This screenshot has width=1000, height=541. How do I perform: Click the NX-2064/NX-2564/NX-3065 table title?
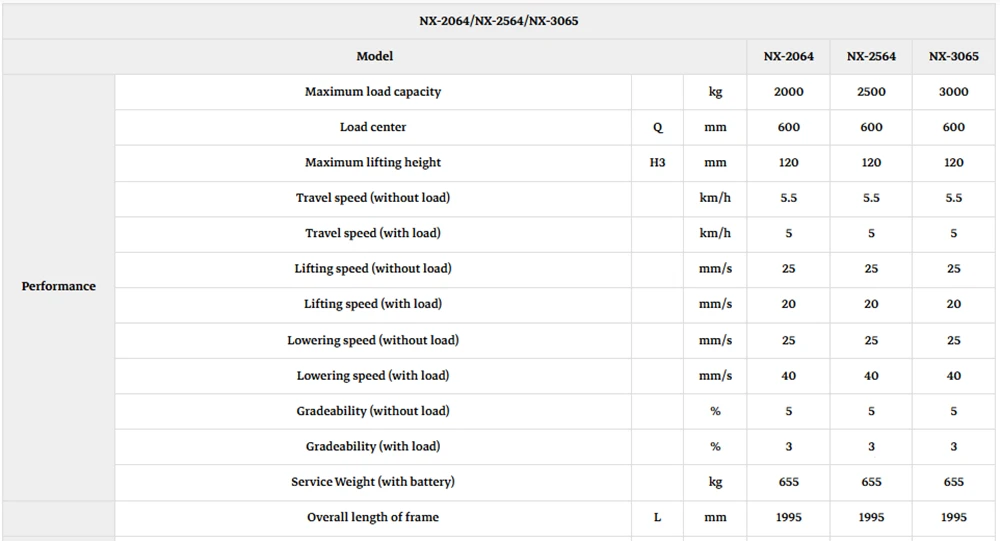pos(499,21)
